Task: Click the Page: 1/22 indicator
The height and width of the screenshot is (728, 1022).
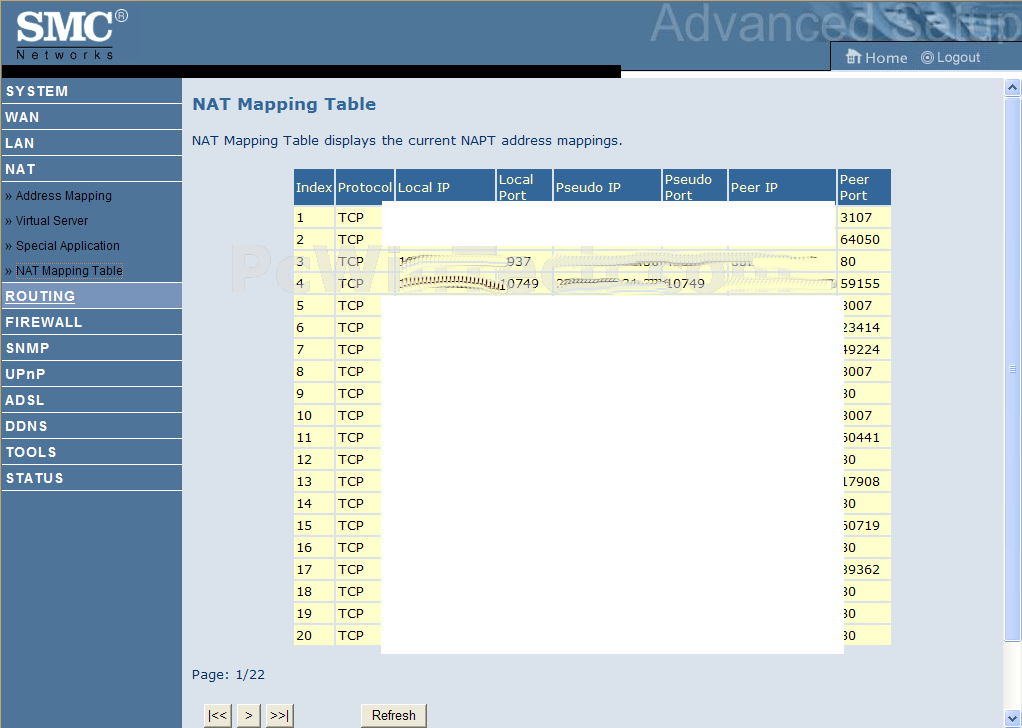Action: click(x=228, y=675)
